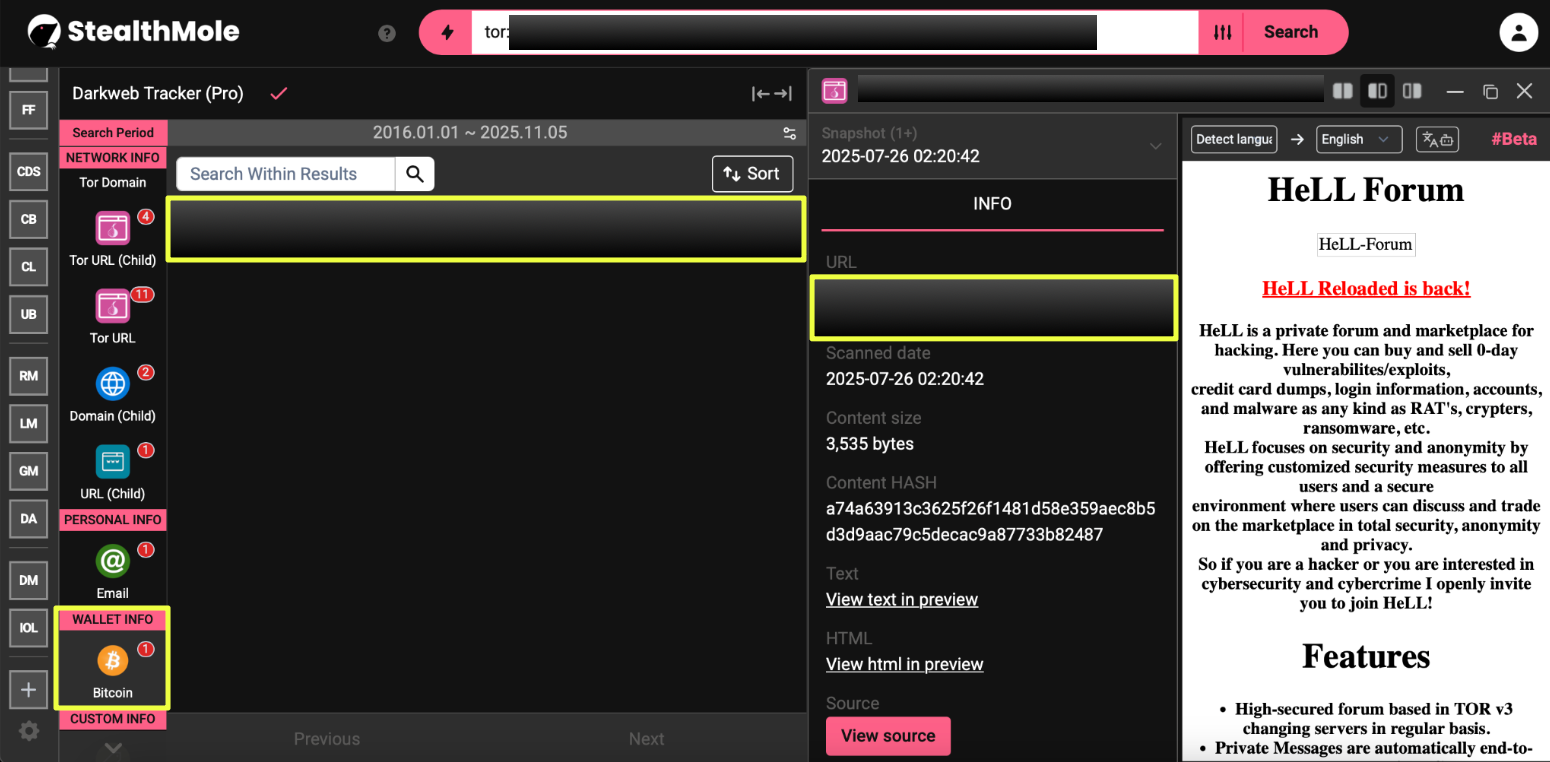The image size is (1550, 762).
Task: Open the CDS module in sidebar
Action: point(29,171)
